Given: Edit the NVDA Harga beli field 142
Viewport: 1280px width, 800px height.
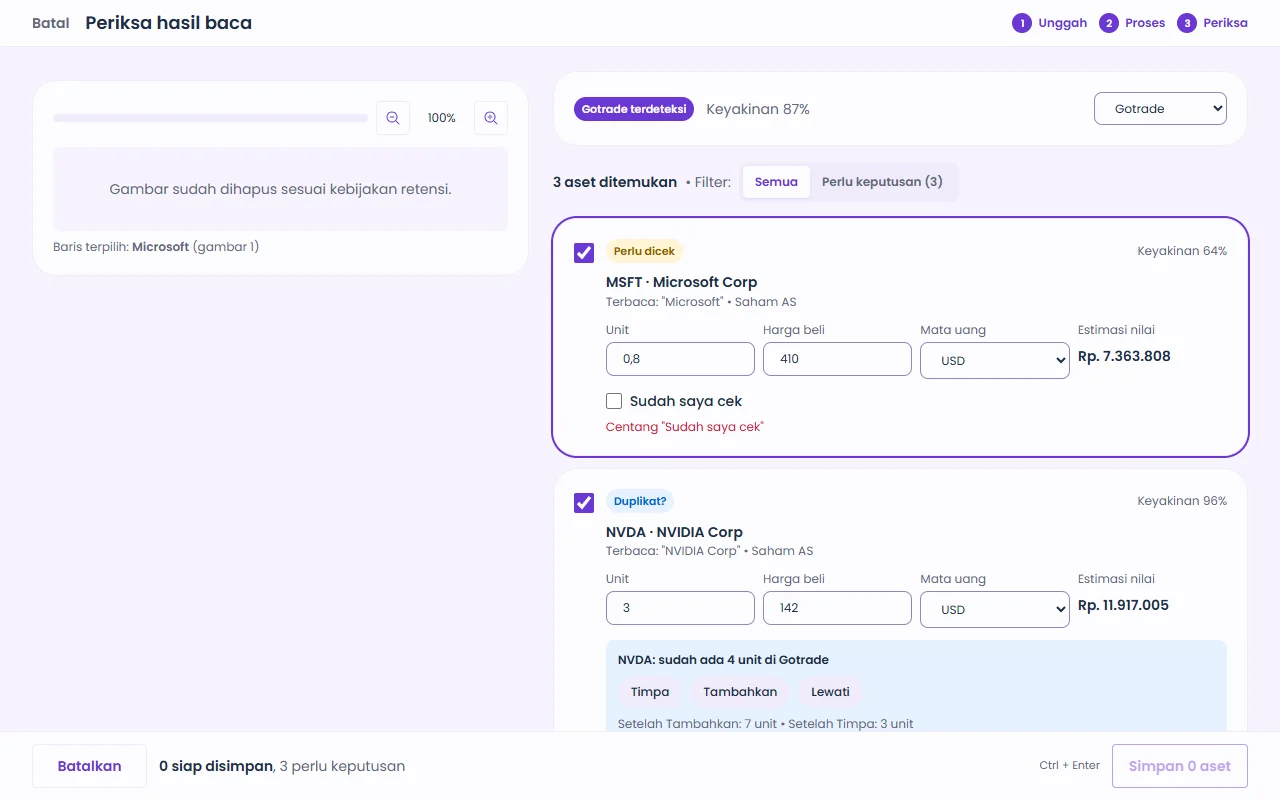Looking at the screenshot, I should click(837, 608).
